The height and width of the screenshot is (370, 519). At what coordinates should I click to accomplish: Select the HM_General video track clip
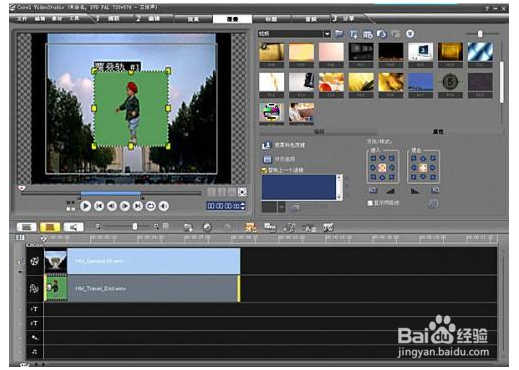pos(142,261)
